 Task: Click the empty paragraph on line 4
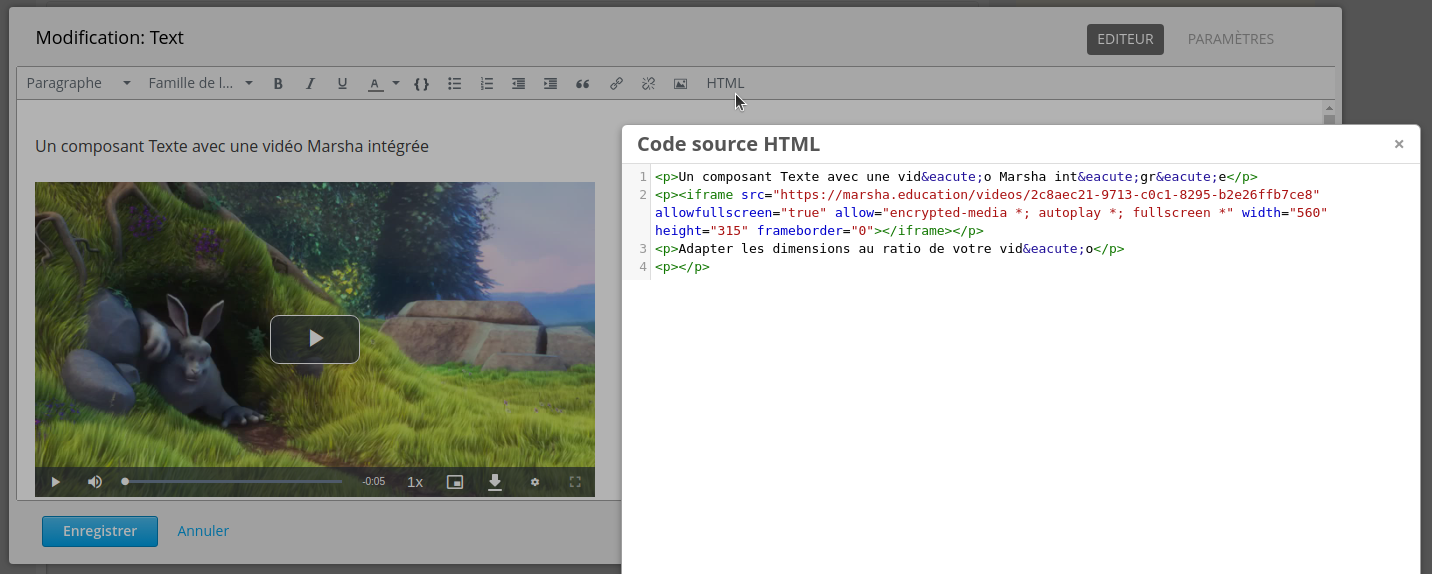coord(682,267)
